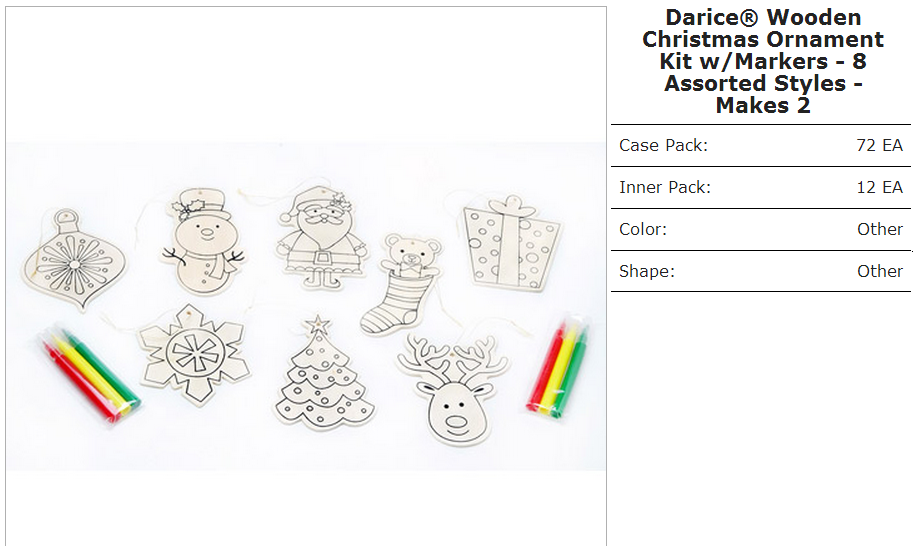Click the Darice product title heading
This screenshot has height=546, width=917.
[763, 61]
